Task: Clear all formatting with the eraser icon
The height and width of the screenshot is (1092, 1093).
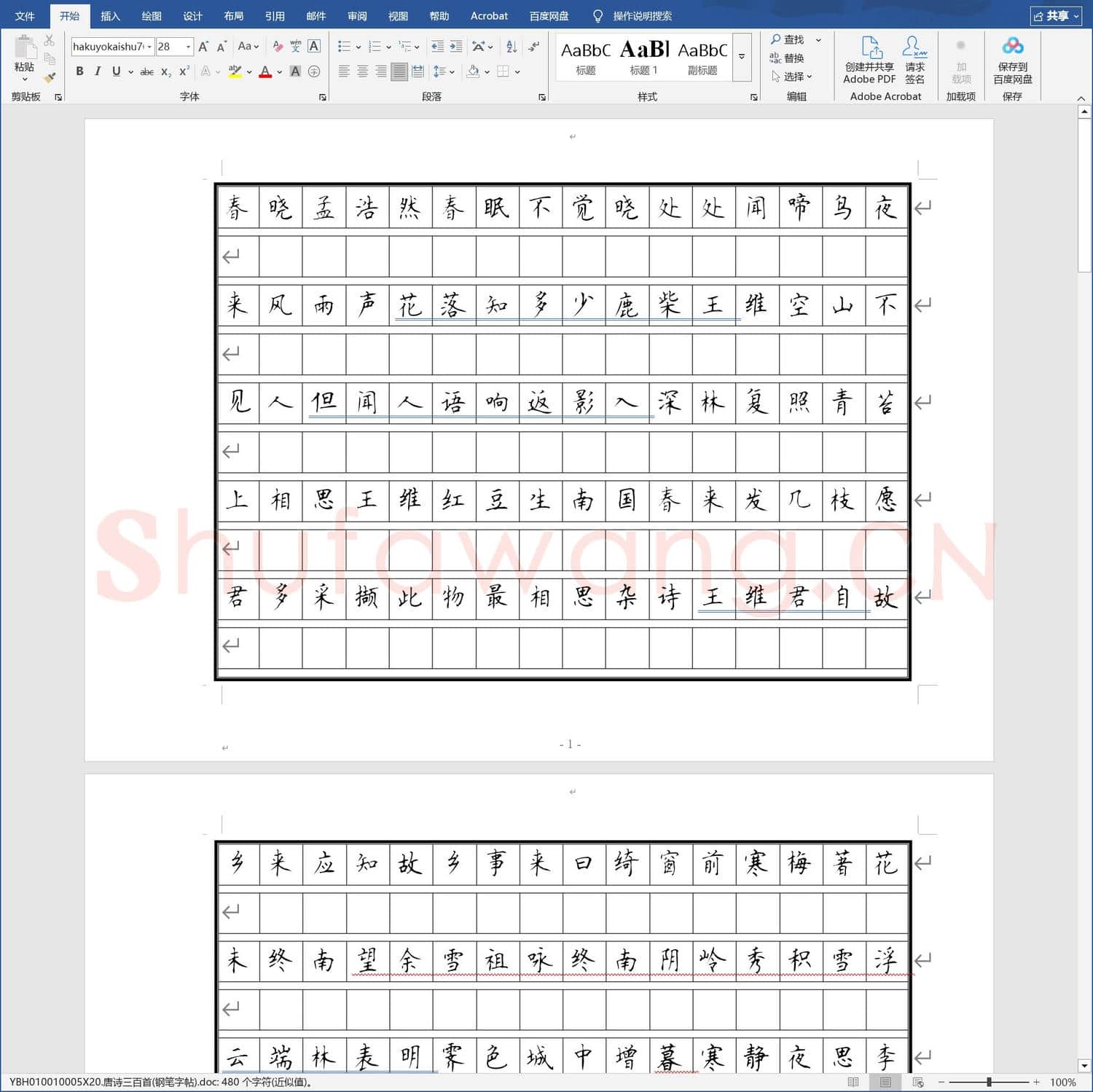Action: click(x=278, y=47)
